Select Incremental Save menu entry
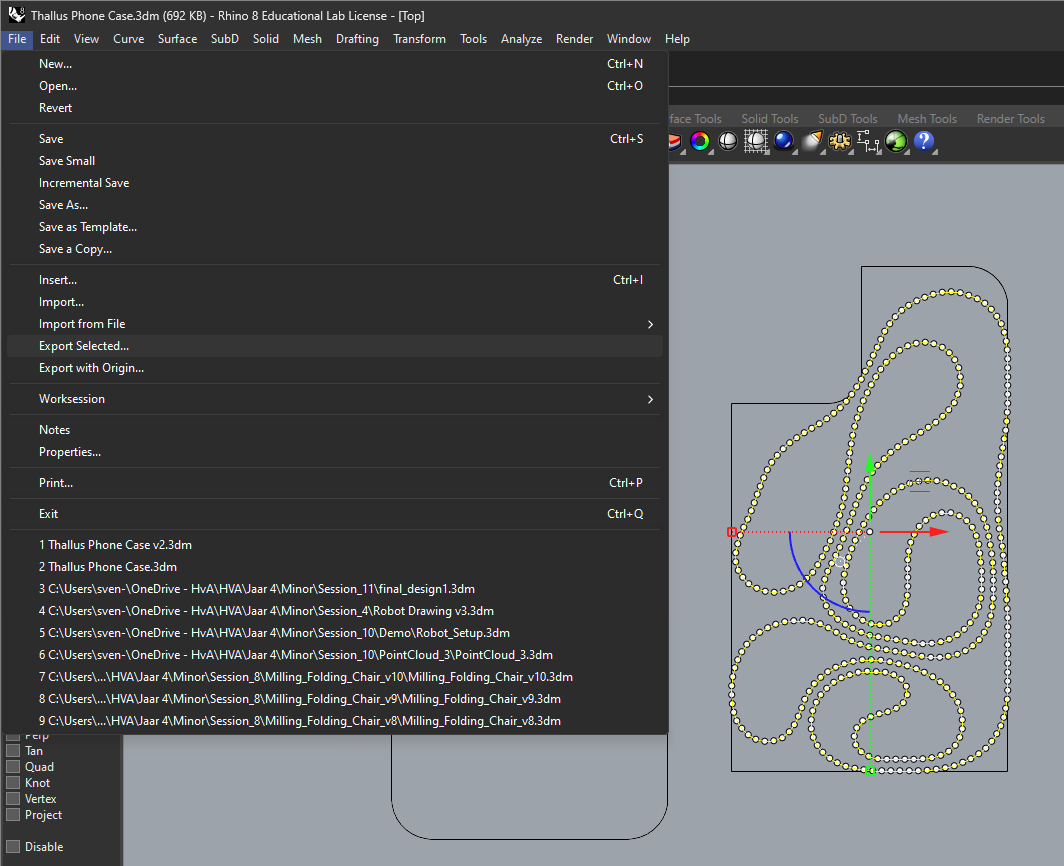 [x=84, y=183]
